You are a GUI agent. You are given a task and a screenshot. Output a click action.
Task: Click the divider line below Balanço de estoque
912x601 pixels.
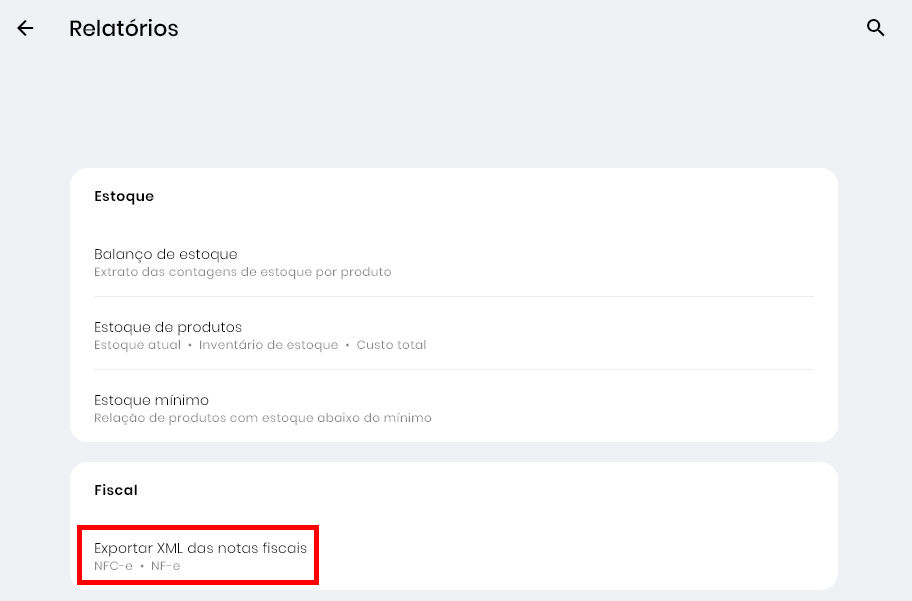(x=454, y=297)
